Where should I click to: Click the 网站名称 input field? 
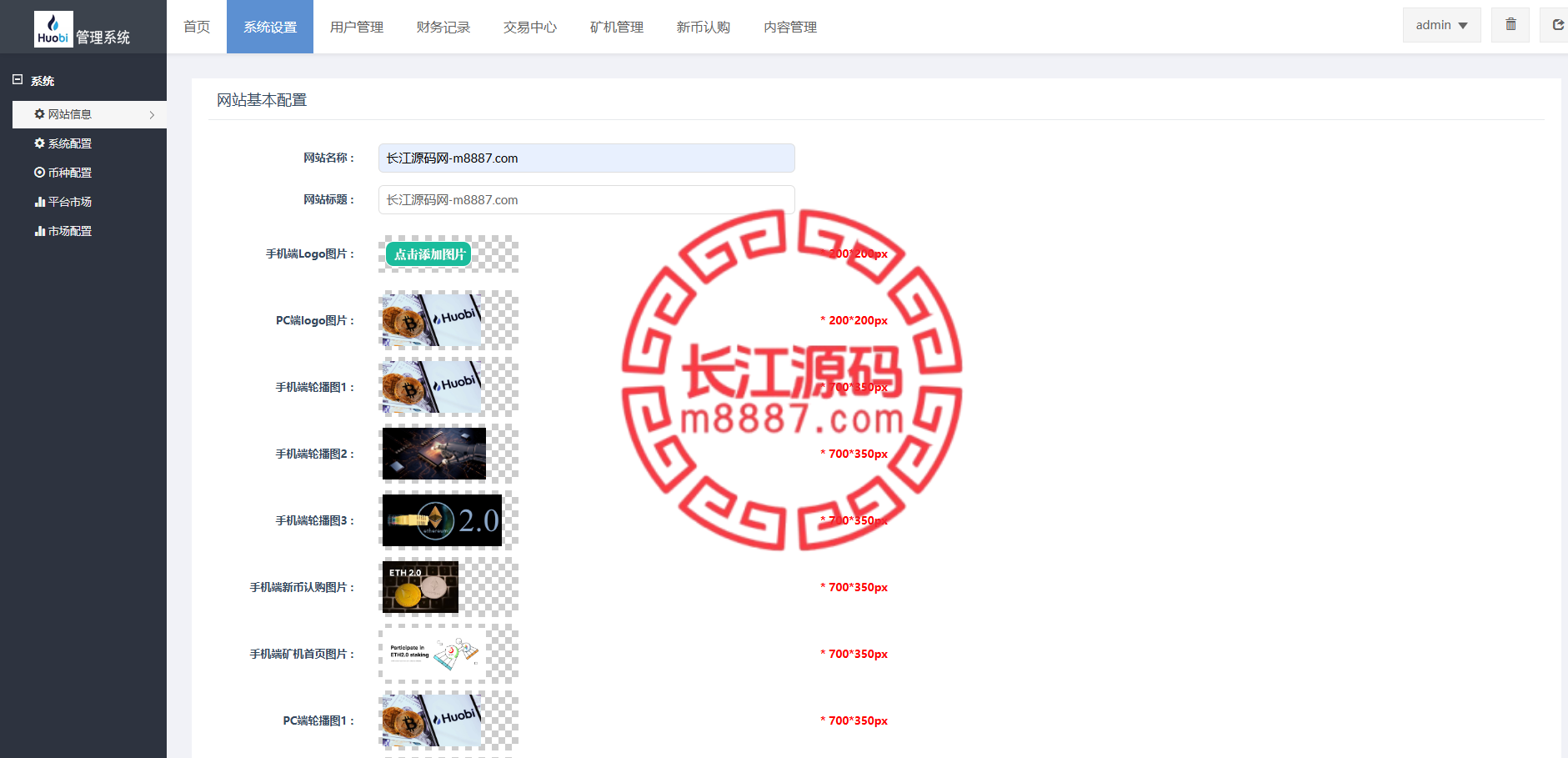tap(586, 158)
